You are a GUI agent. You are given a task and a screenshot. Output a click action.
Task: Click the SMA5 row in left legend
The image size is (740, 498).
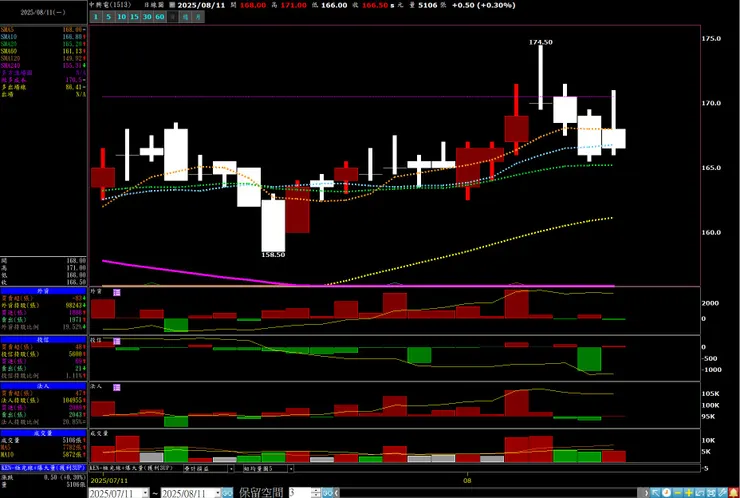tap(43, 29)
